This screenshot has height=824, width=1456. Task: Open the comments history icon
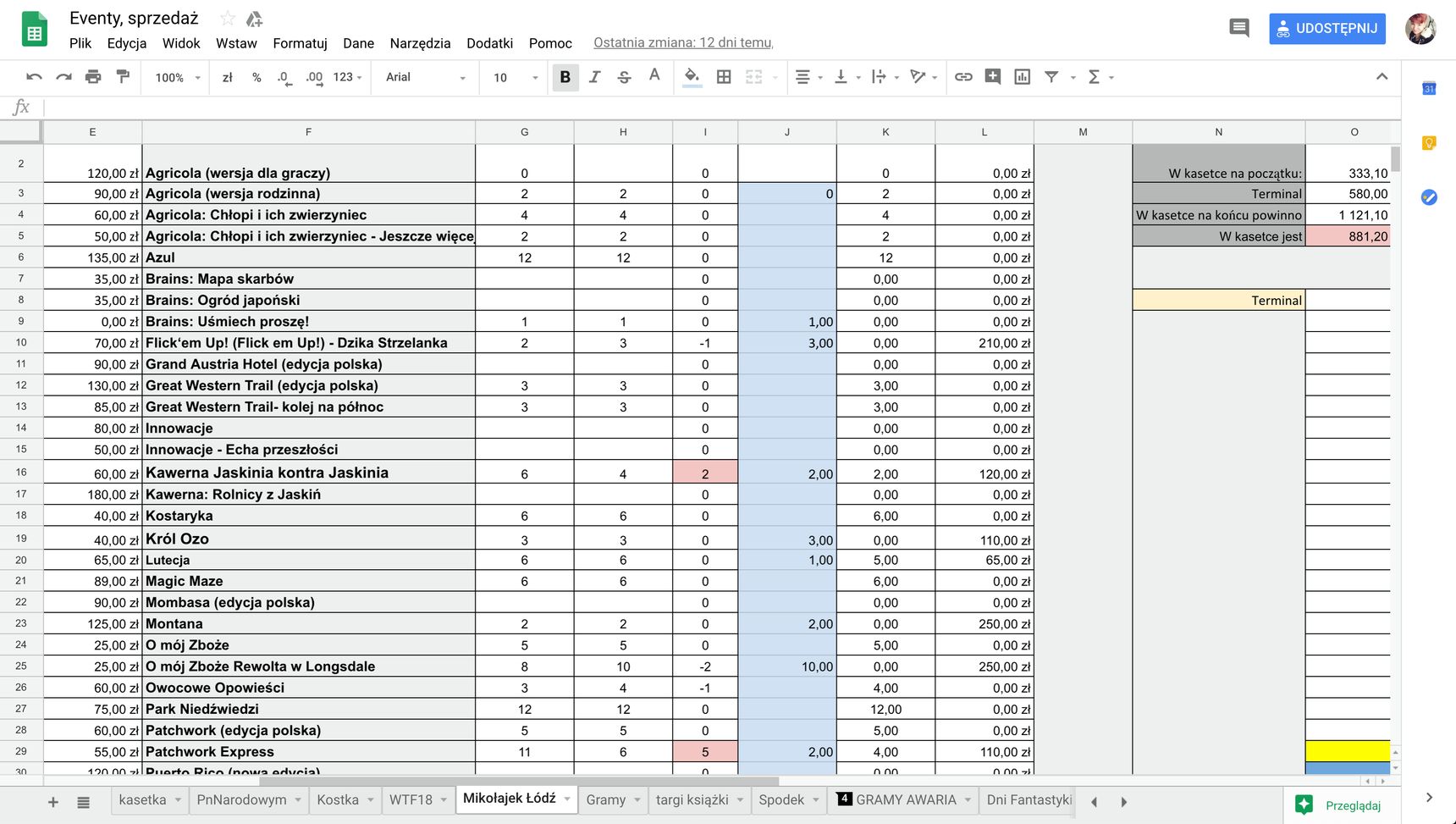tap(1239, 28)
